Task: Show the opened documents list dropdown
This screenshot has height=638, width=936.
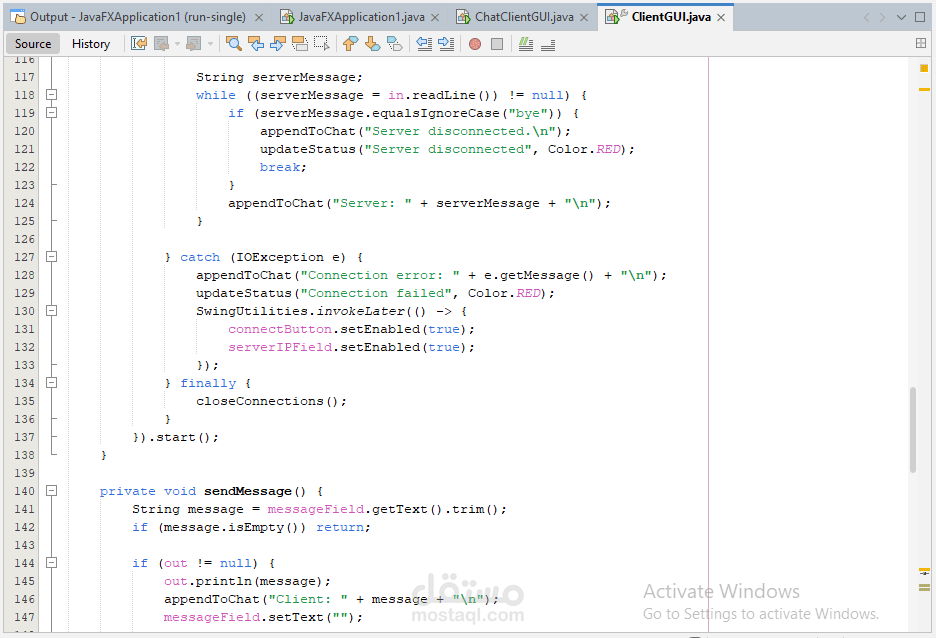Action: coord(901,17)
